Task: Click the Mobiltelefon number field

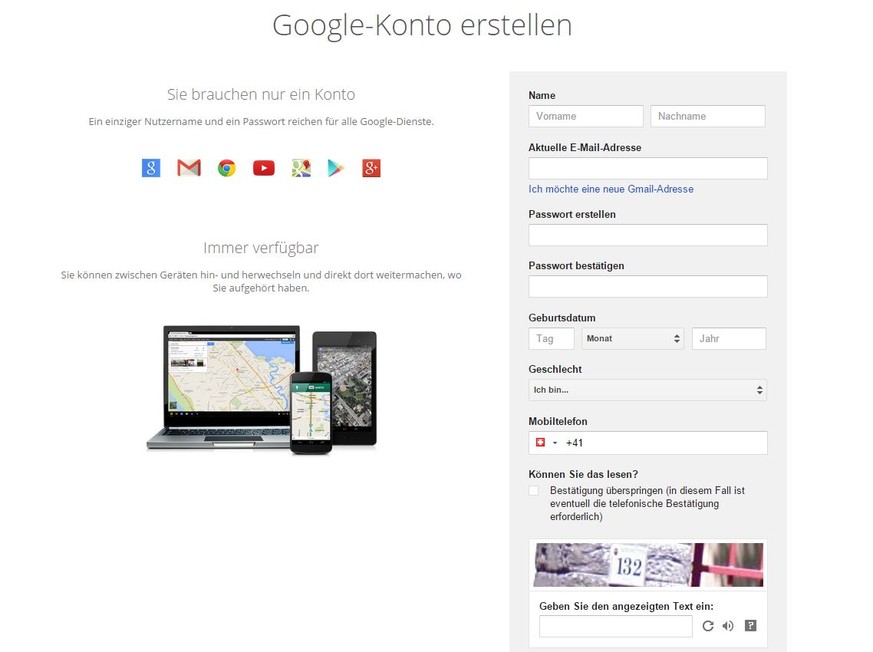Action: coord(648,443)
